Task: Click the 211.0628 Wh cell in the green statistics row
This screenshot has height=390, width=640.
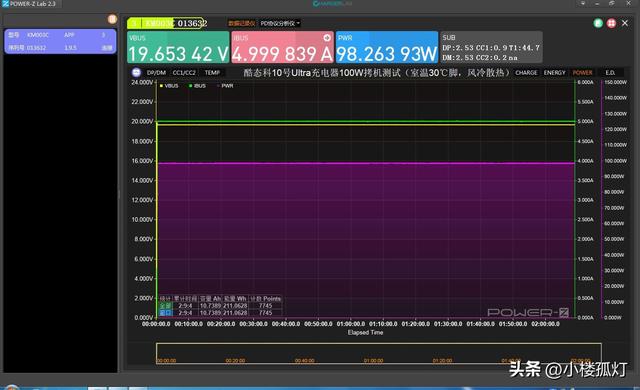Action: point(235,306)
